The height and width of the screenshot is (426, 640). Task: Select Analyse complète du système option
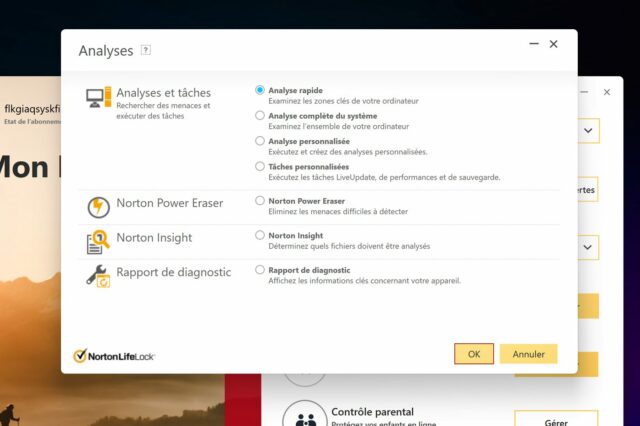(260, 115)
